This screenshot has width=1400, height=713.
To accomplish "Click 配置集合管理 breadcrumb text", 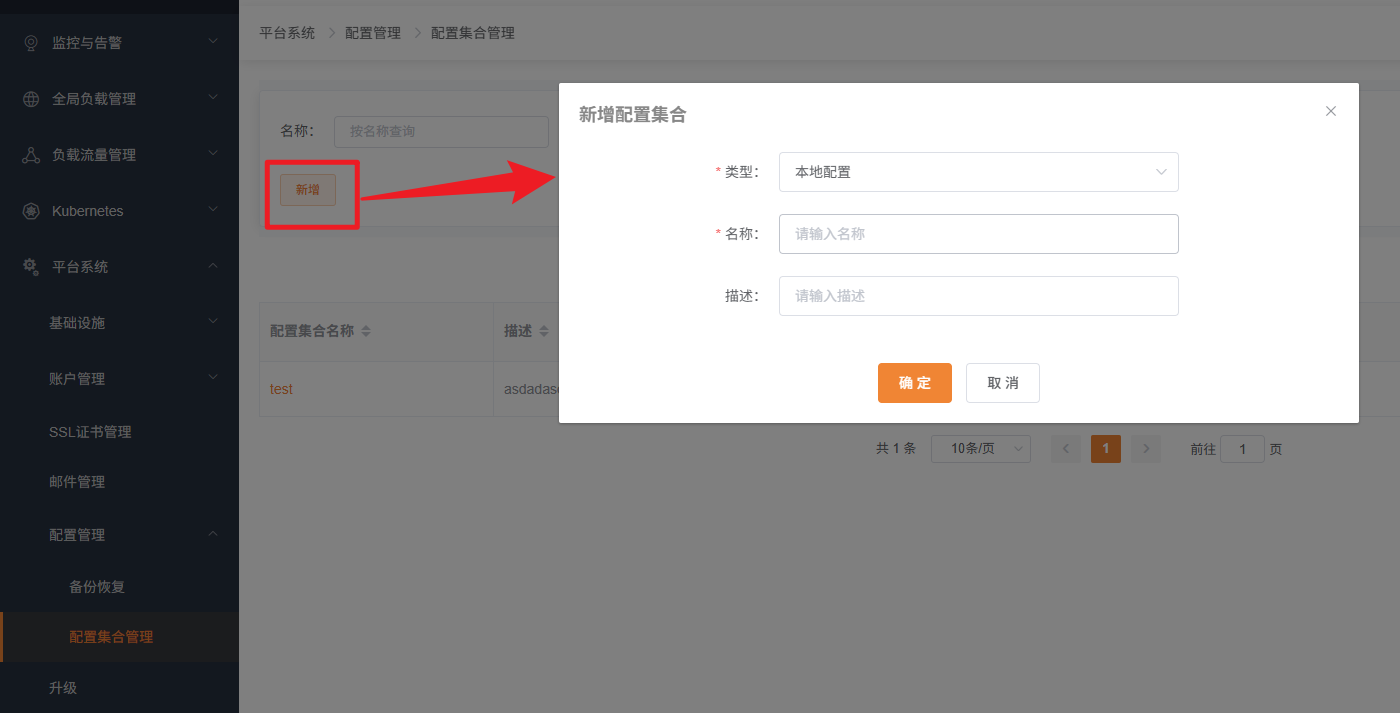I will click(473, 33).
